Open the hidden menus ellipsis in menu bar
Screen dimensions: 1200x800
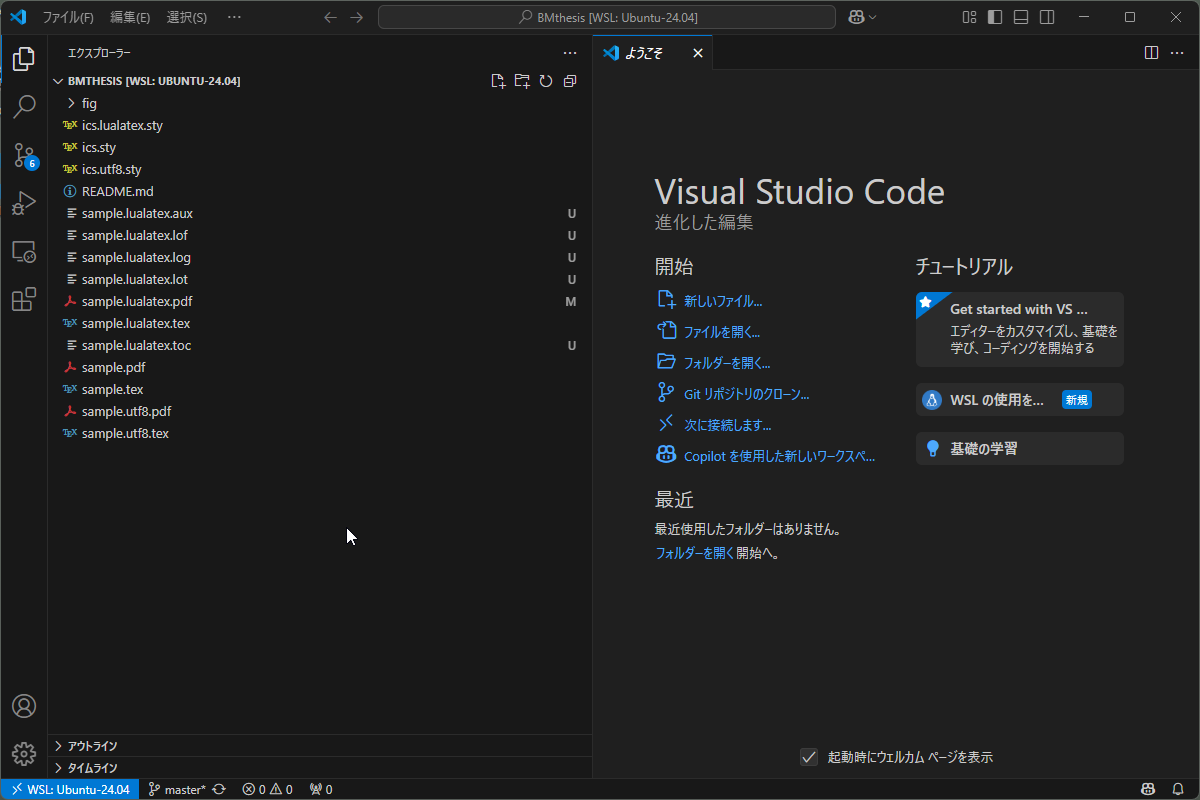pos(234,17)
